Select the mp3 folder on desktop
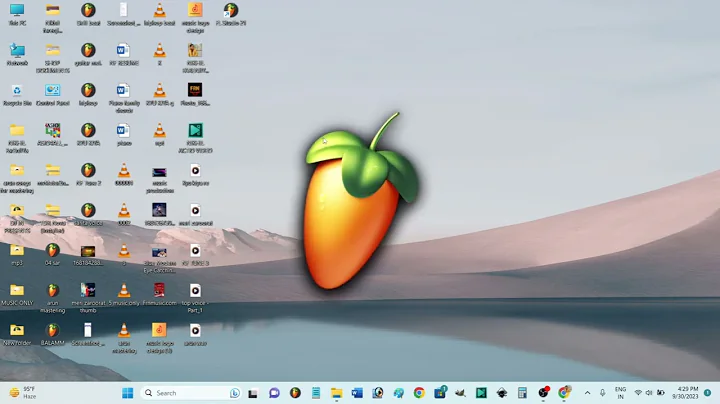 click(x=17, y=255)
